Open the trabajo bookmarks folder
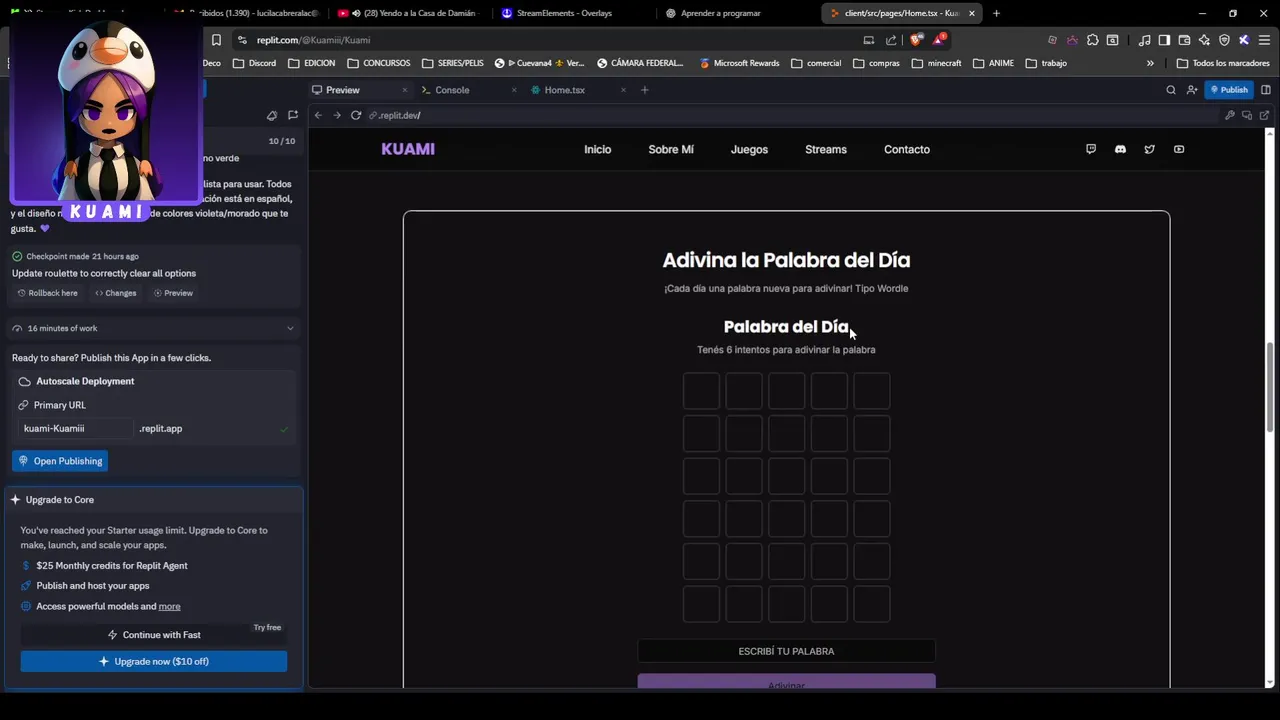The width and height of the screenshot is (1280, 720). click(1046, 63)
